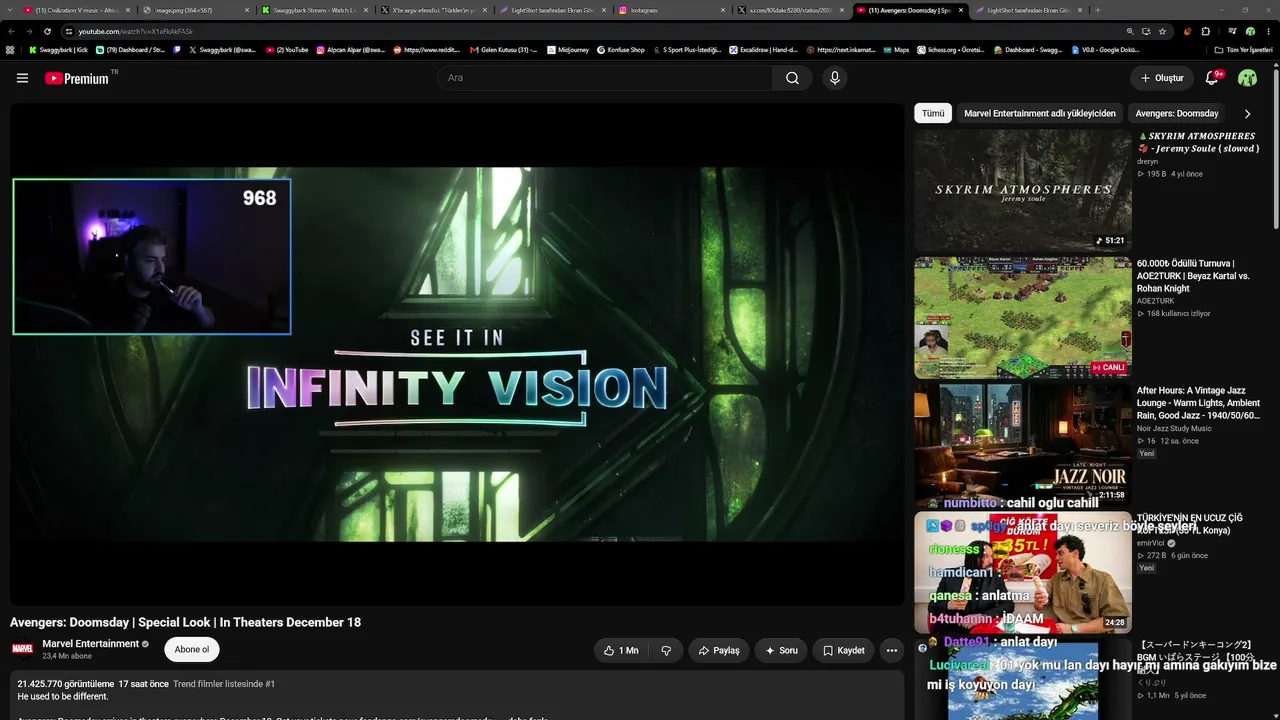Switch to the Instagram tab
The height and width of the screenshot is (720, 1280).
670,10
